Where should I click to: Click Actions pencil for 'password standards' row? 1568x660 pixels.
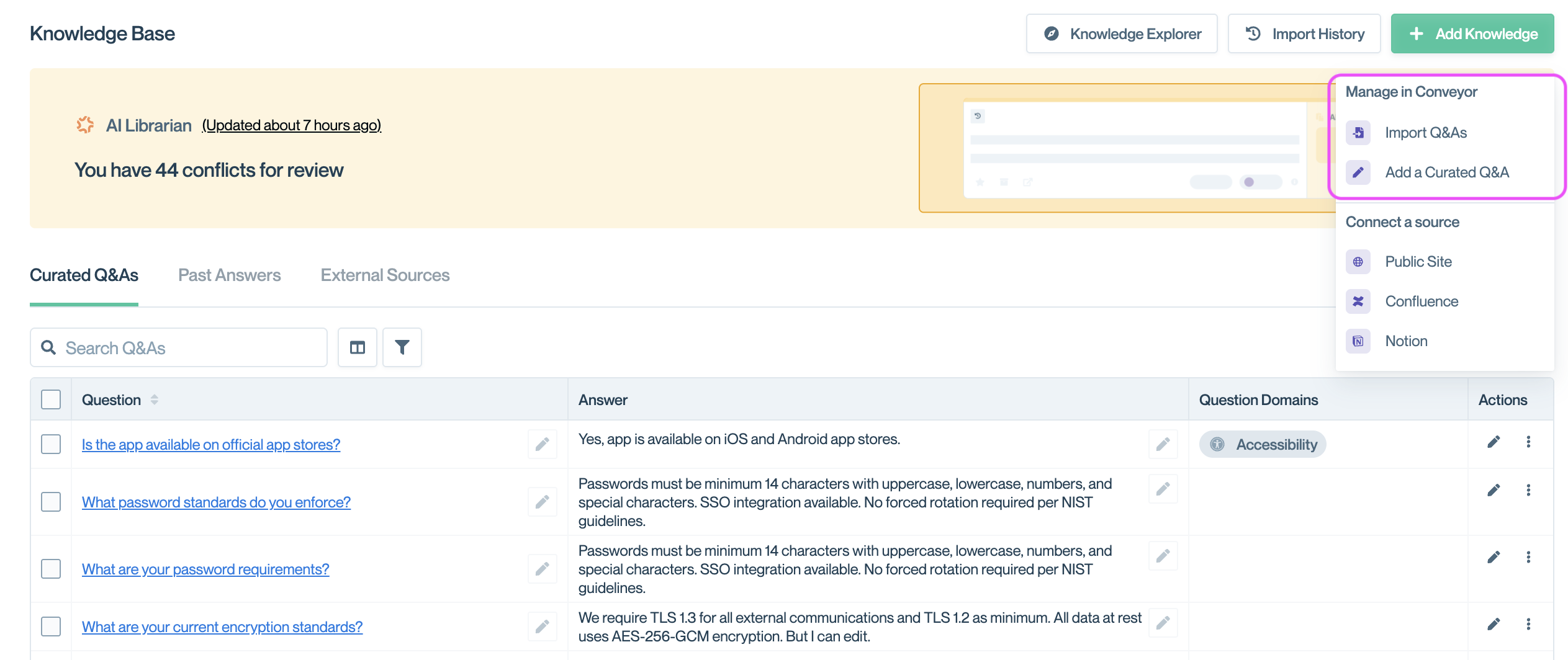pos(1494,490)
